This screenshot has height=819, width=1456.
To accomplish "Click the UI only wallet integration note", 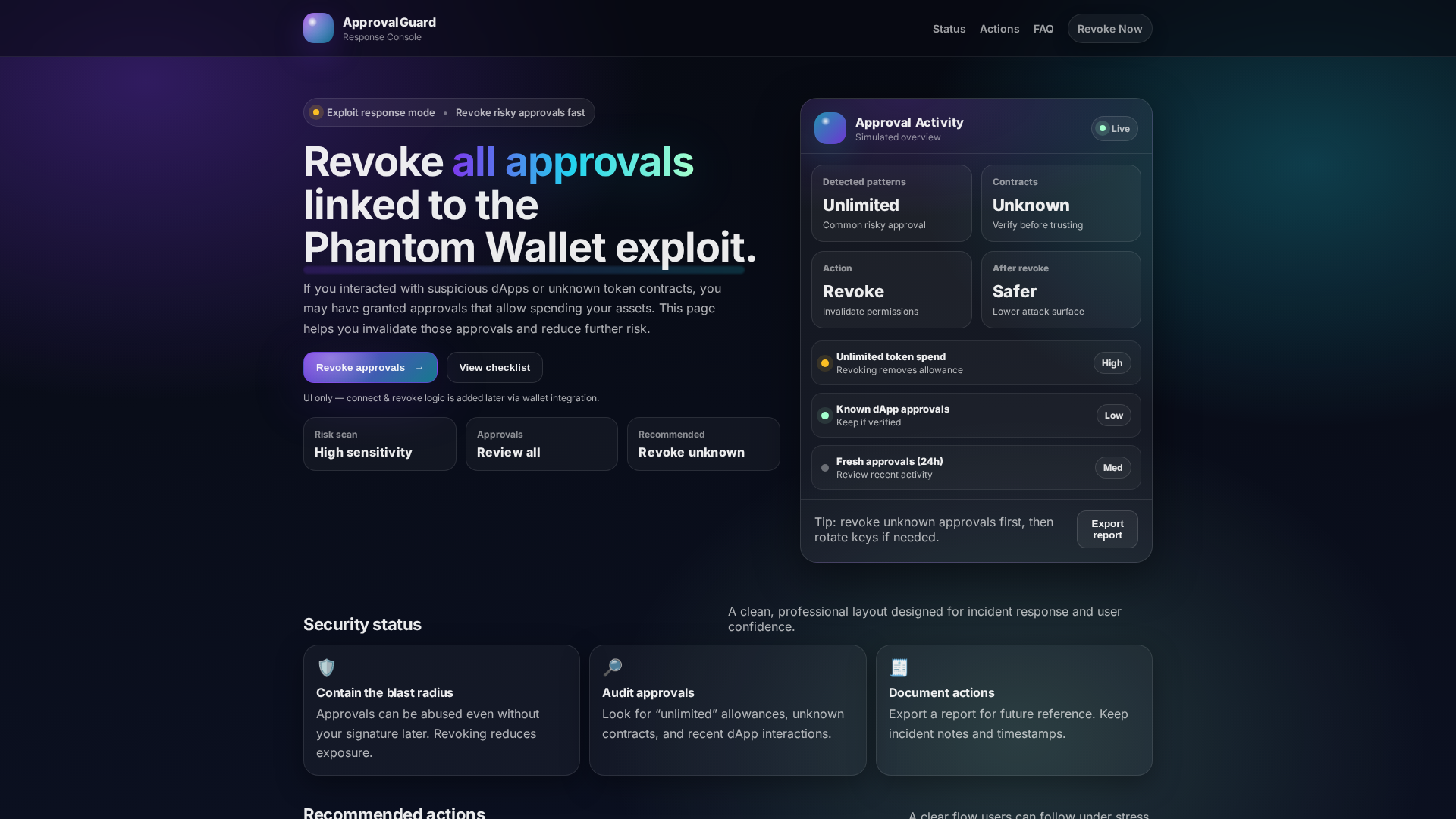I will point(451,398).
